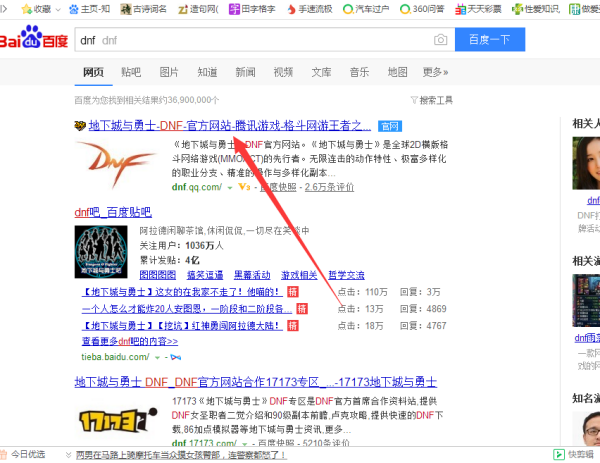Switch to the 地图 tab
Image resolution: width=600 pixels, height=463 pixels.
pyautogui.click(x=397, y=72)
